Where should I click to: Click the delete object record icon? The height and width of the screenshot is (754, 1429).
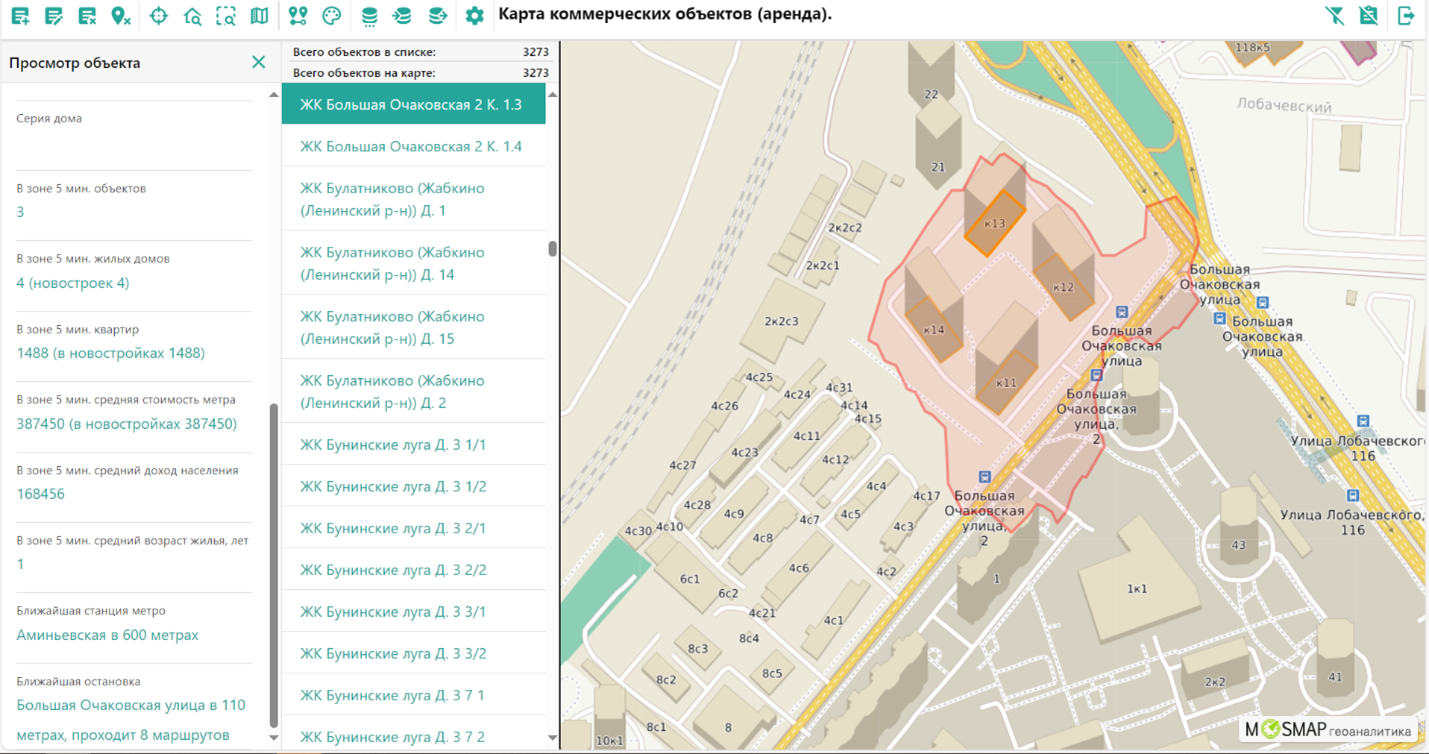coord(88,16)
